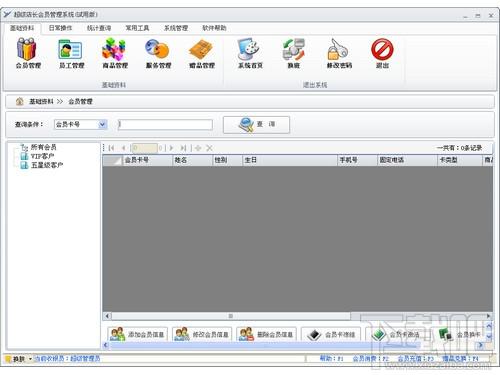Screen dimensions: 500x375
Task: Click 一共有:0条记录 record count text
Action: [x=459, y=148]
